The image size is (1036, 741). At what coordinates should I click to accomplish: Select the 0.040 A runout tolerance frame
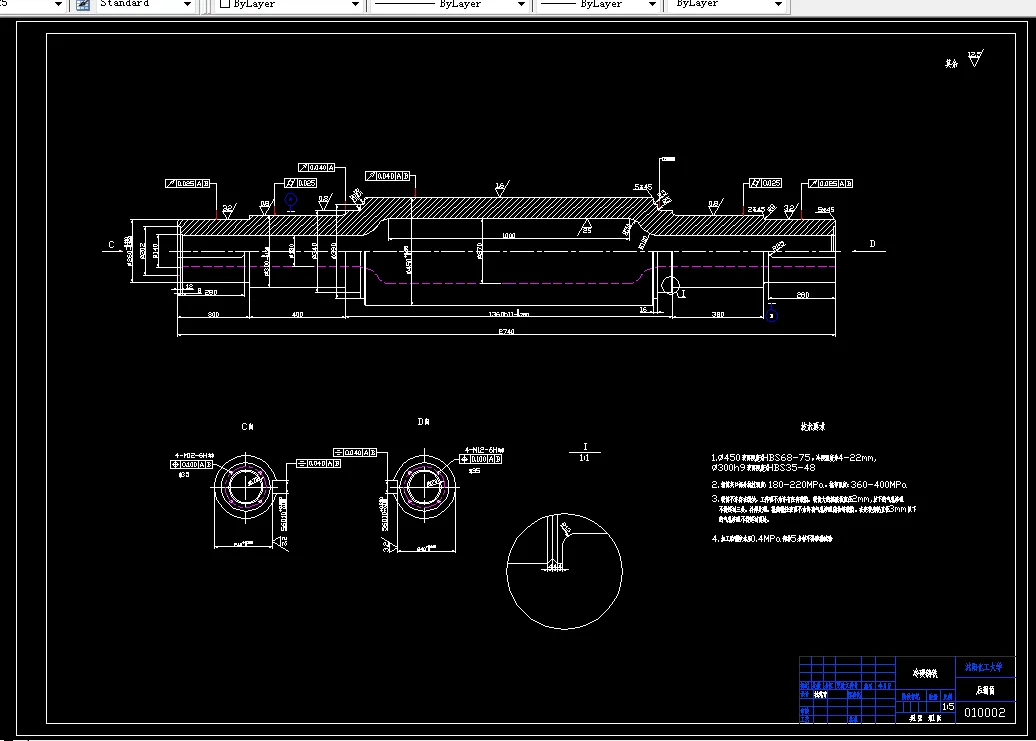coord(316,168)
